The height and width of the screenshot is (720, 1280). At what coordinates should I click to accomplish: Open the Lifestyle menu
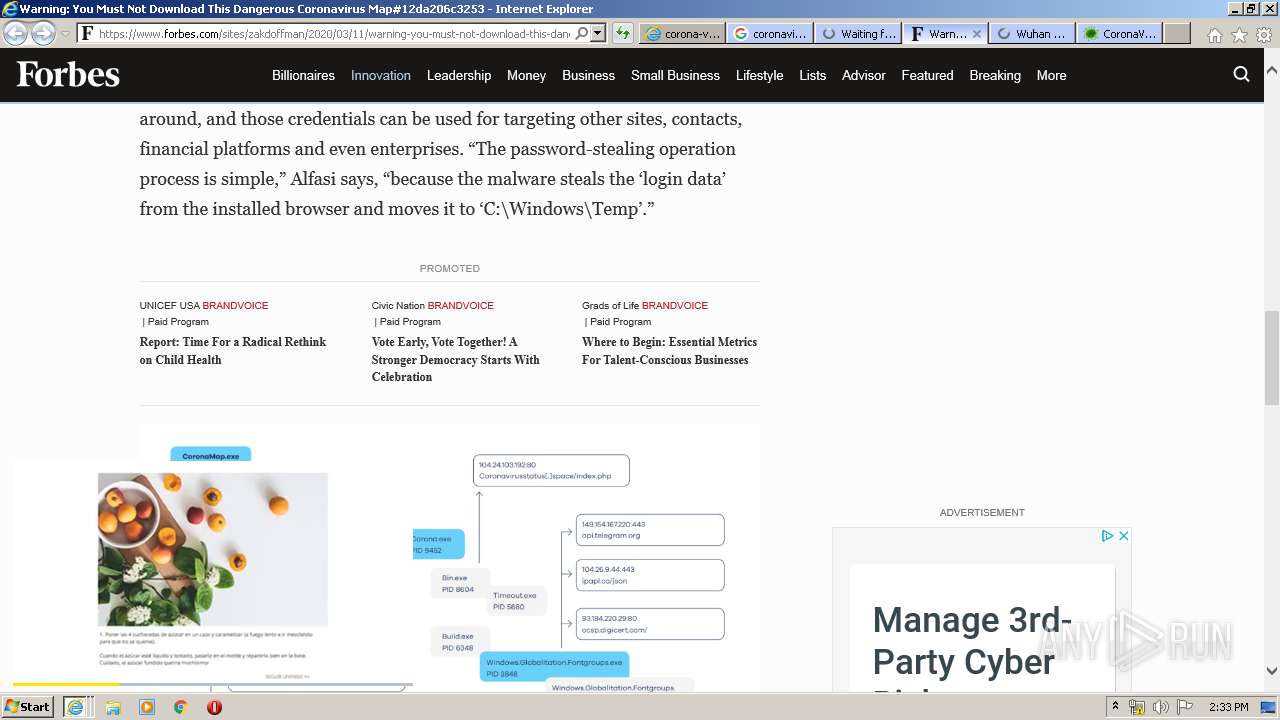(759, 75)
